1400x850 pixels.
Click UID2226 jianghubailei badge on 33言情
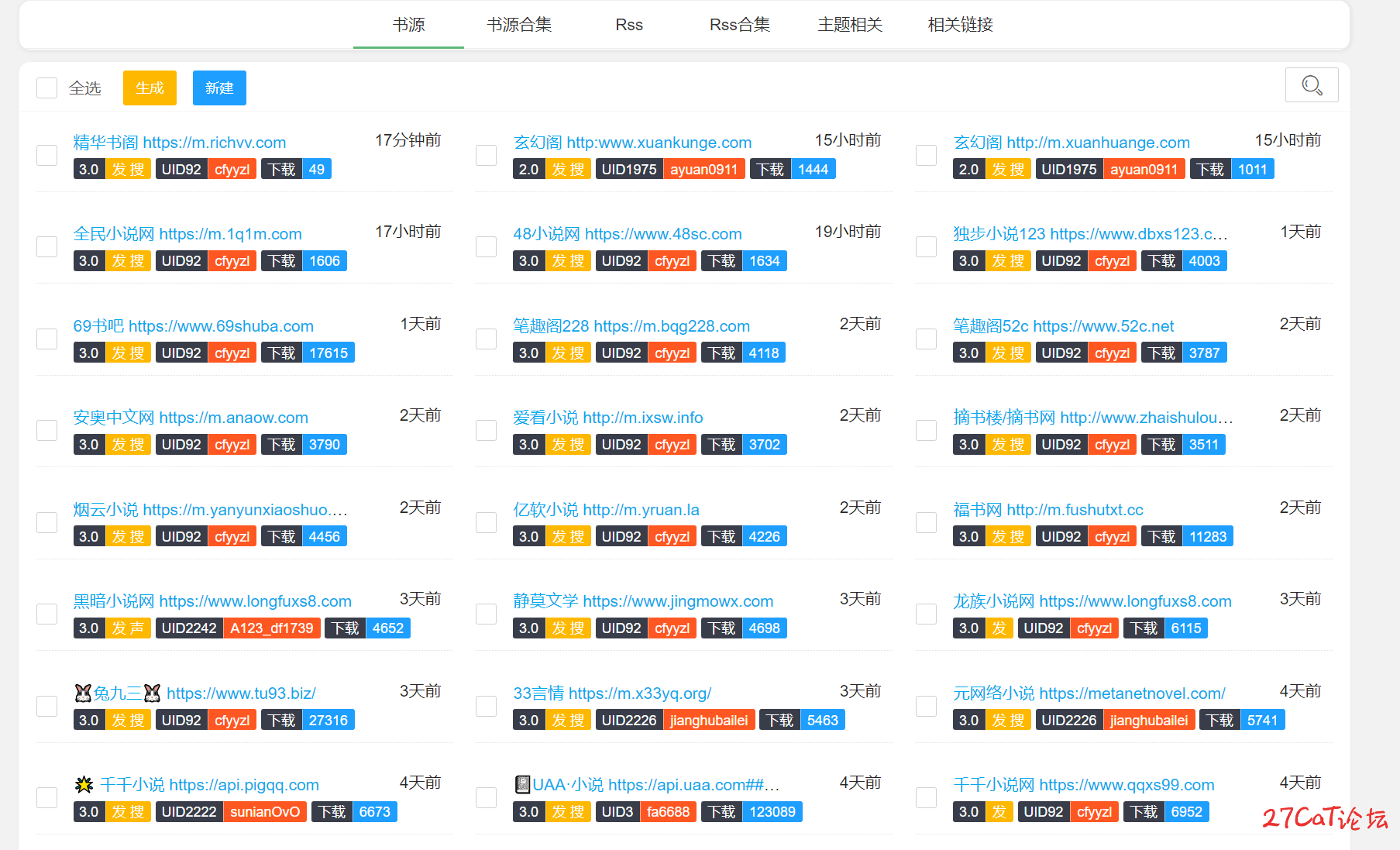coord(676,720)
